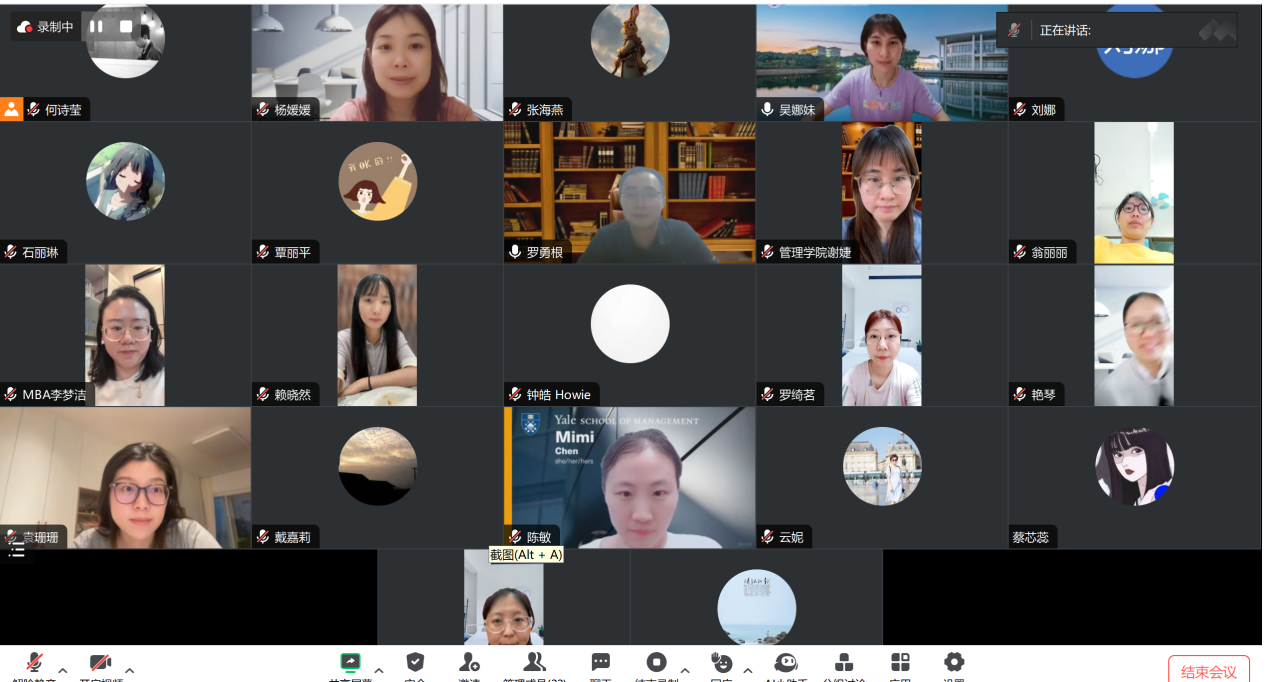Click 石丽琳's anime avatar

click(x=125, y=181)
